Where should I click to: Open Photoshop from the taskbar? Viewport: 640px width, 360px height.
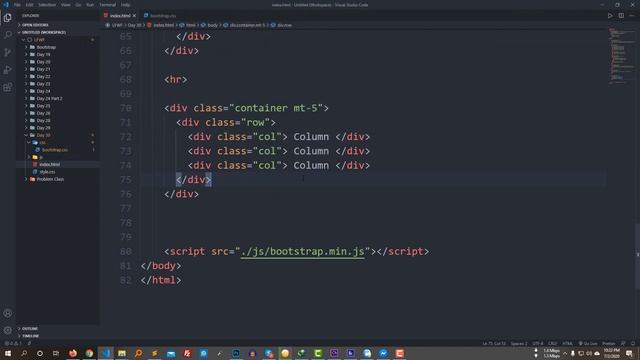tap(236, 353)
